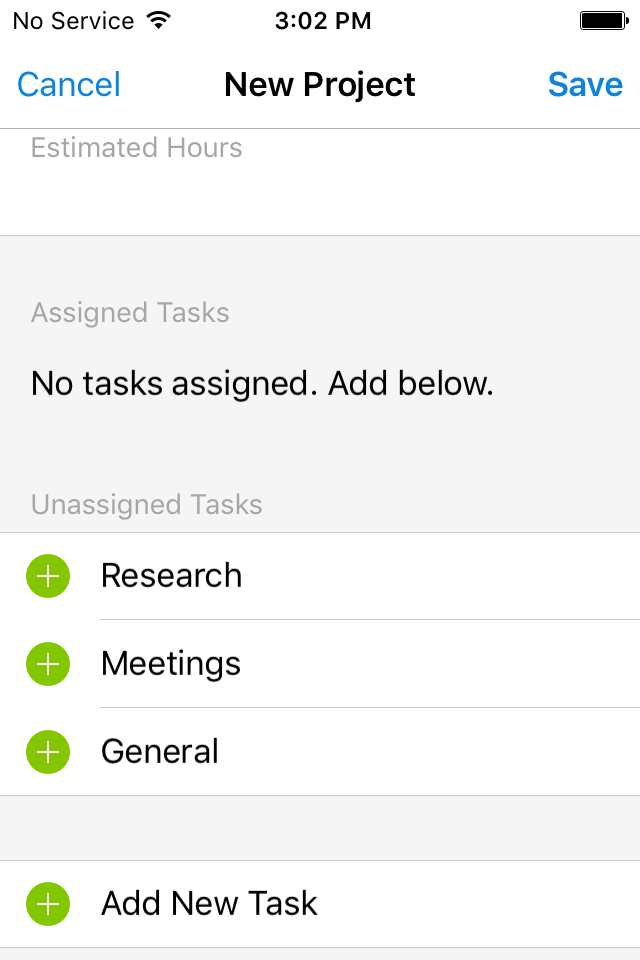This screenshot has height=960, width=640.
Task: Tap the plus icon next to Add New Task
Action: point(47,903)
